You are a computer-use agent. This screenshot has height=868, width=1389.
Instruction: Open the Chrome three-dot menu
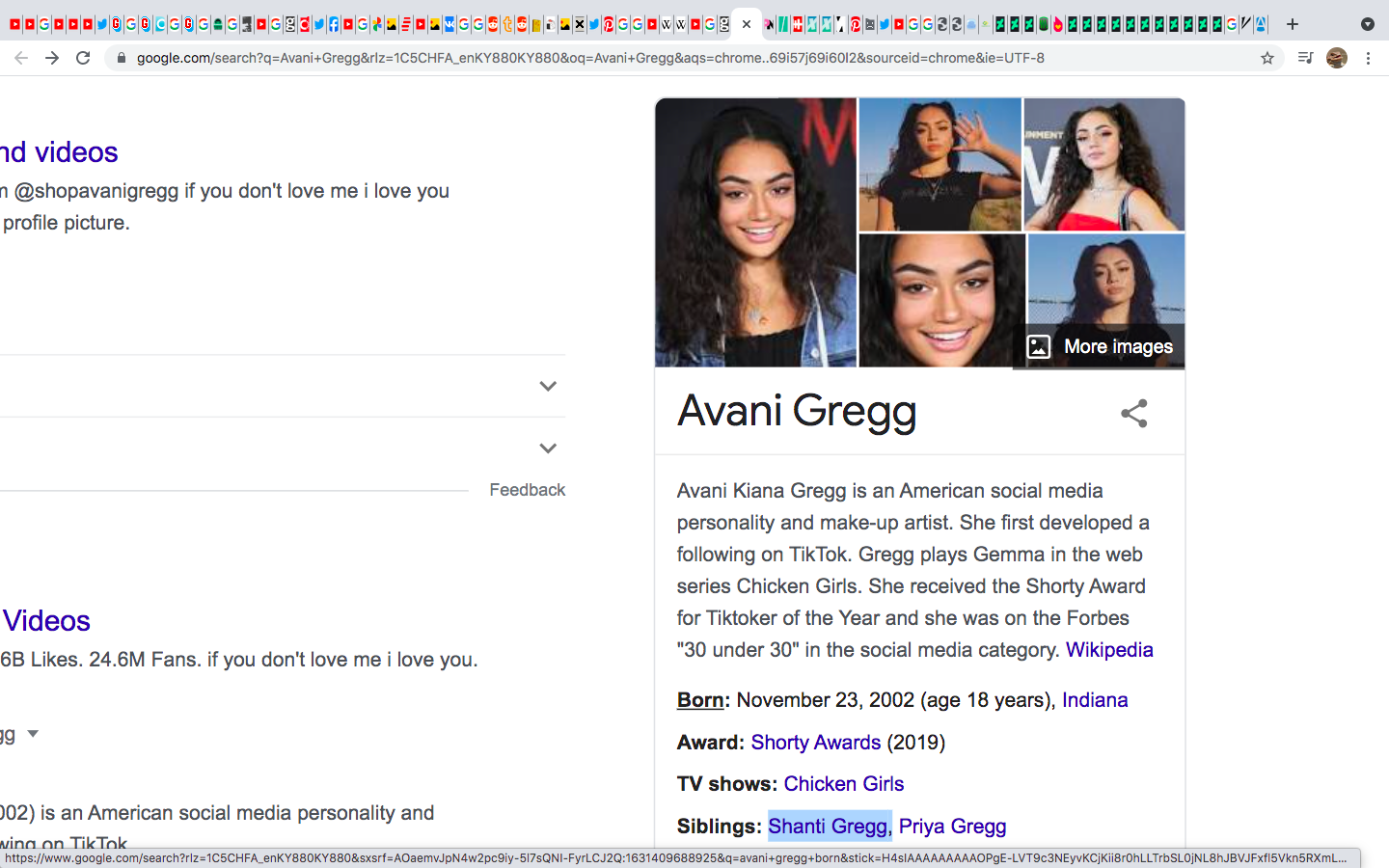tap(1368, 58)
